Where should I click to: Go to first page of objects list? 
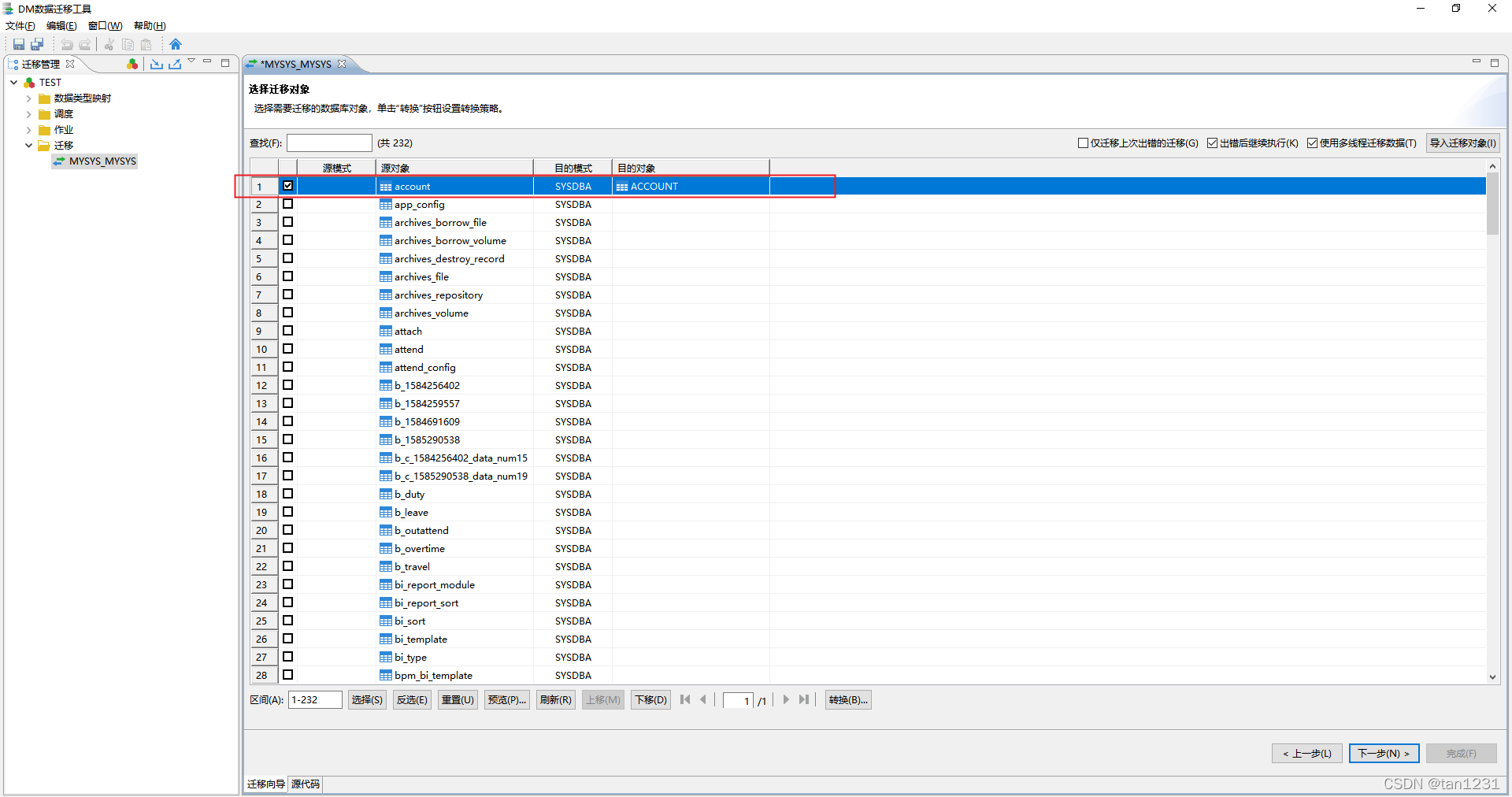[685, 699]
